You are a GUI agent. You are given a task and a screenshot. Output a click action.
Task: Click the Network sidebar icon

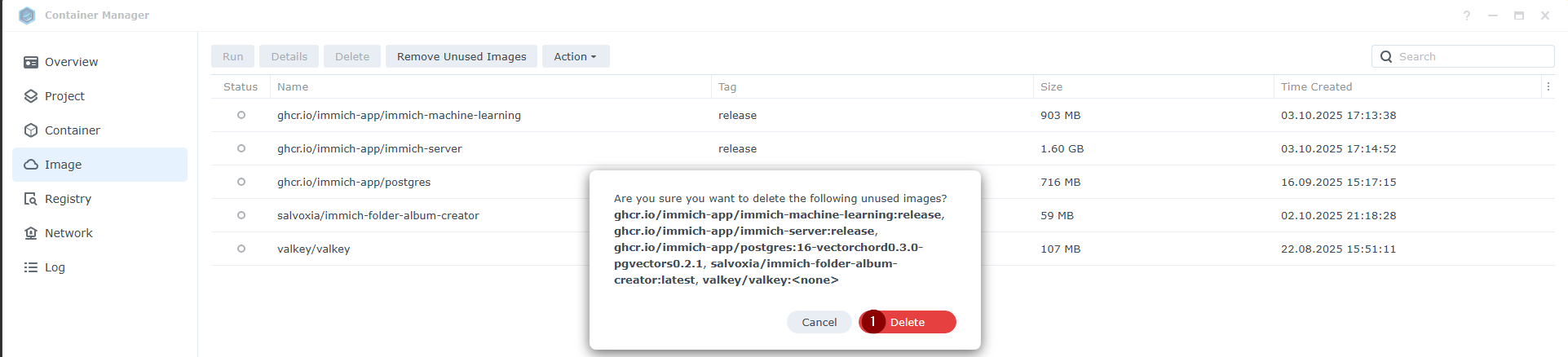click(31, 233)
